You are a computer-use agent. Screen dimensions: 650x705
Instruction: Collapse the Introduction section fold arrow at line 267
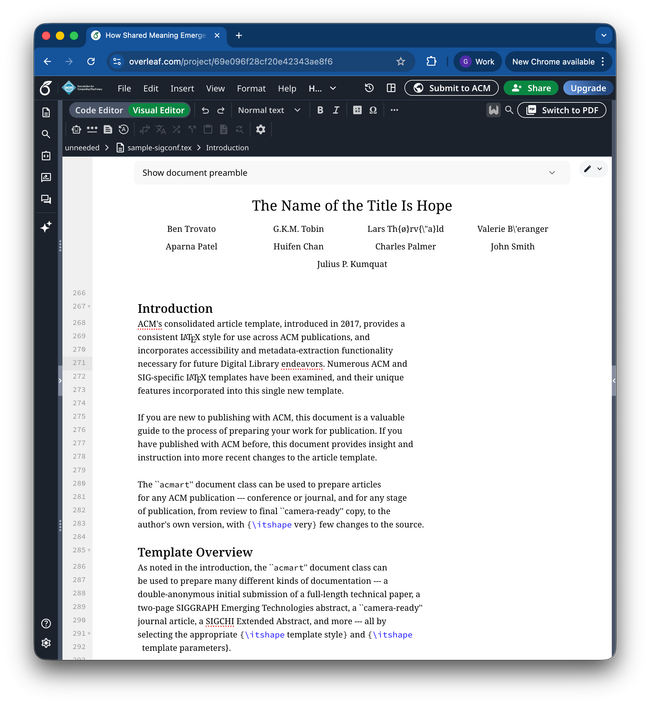pyautogui.click(x=89, y=306)
